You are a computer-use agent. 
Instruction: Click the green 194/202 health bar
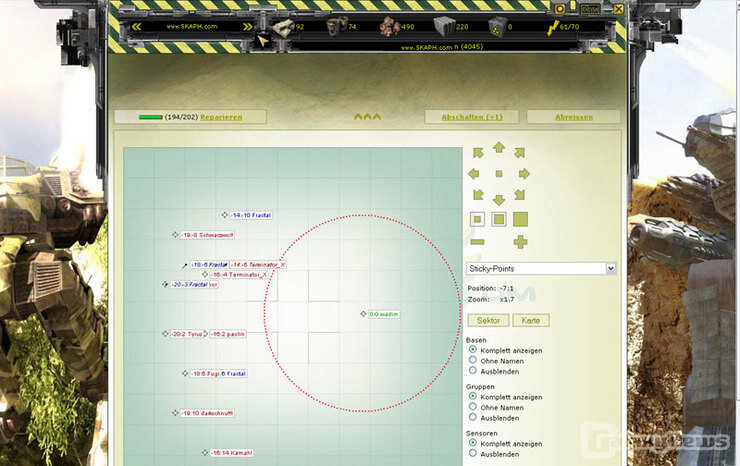pos(151,117)
